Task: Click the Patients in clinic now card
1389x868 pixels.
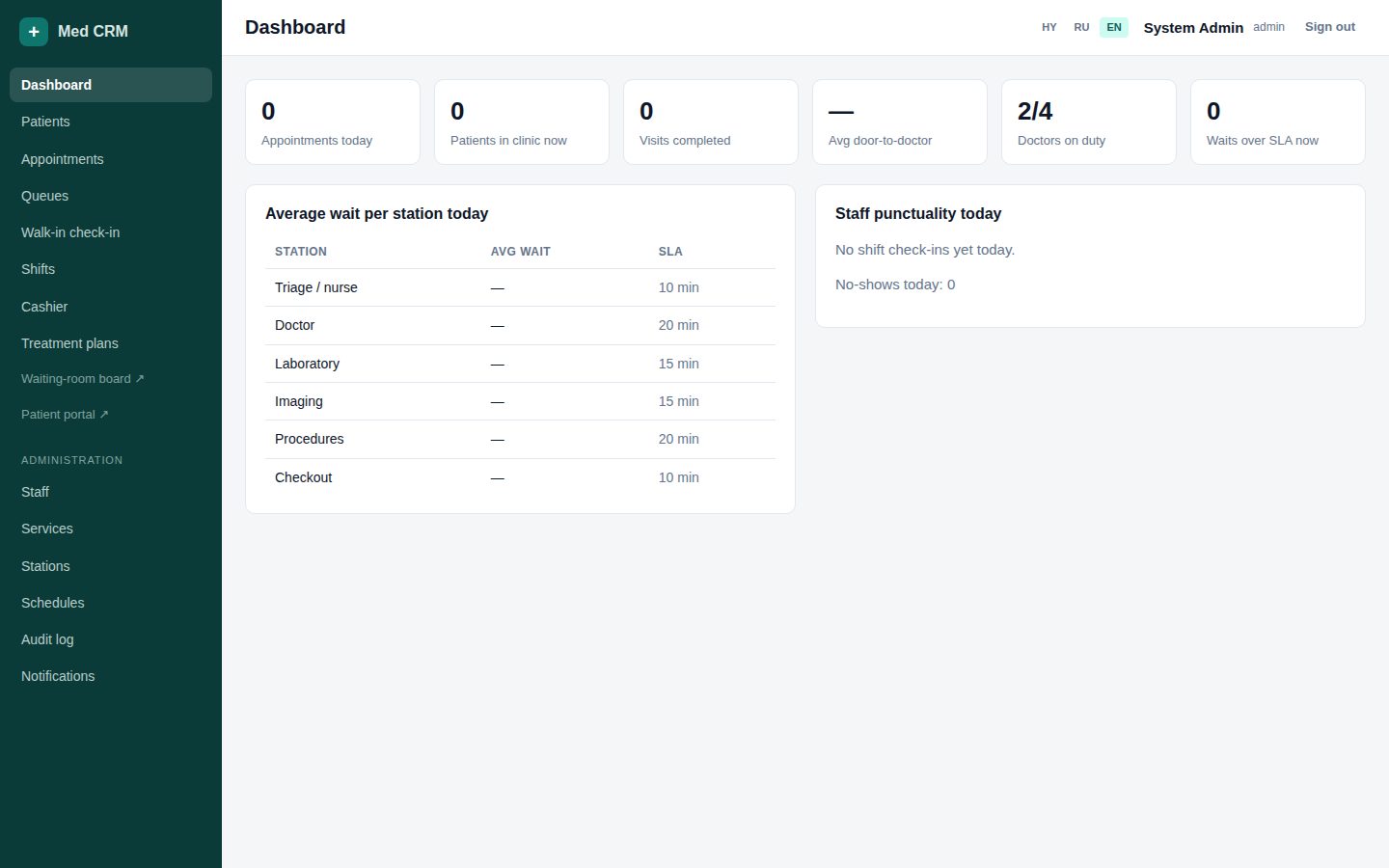Action: point(522,122)
